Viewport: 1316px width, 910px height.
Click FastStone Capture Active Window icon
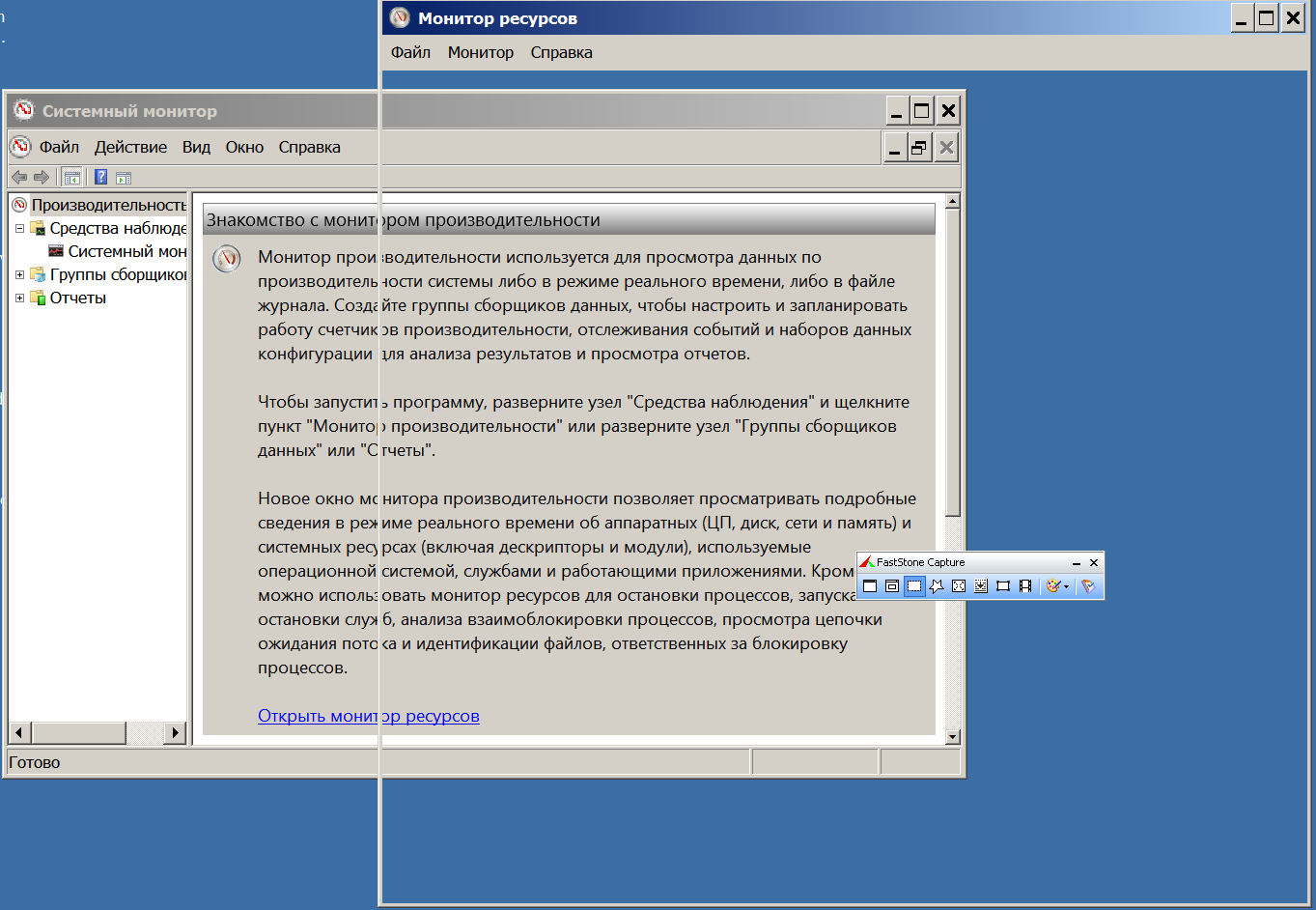pos(870,586)
